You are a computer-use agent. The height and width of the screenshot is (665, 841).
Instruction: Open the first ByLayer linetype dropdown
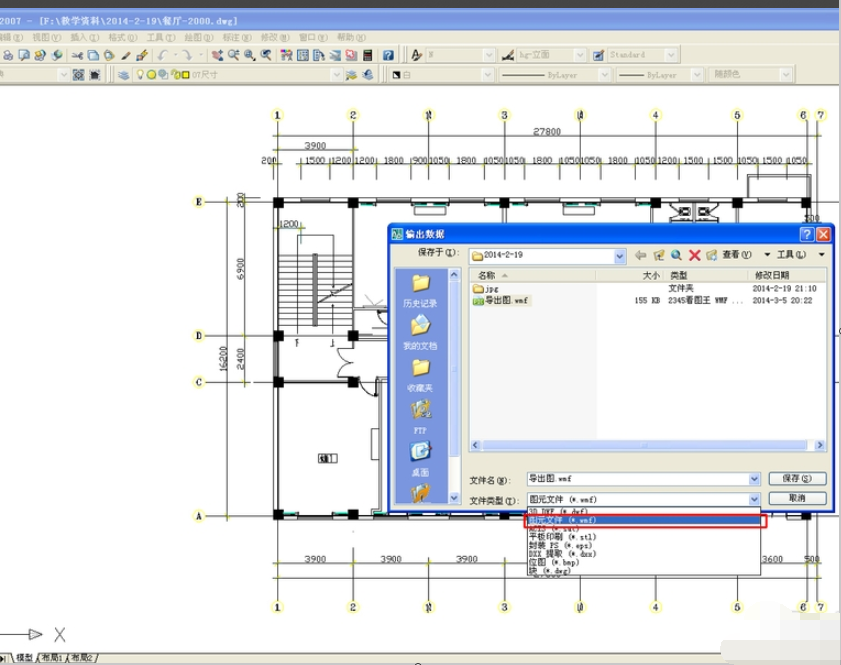[604, 75]
